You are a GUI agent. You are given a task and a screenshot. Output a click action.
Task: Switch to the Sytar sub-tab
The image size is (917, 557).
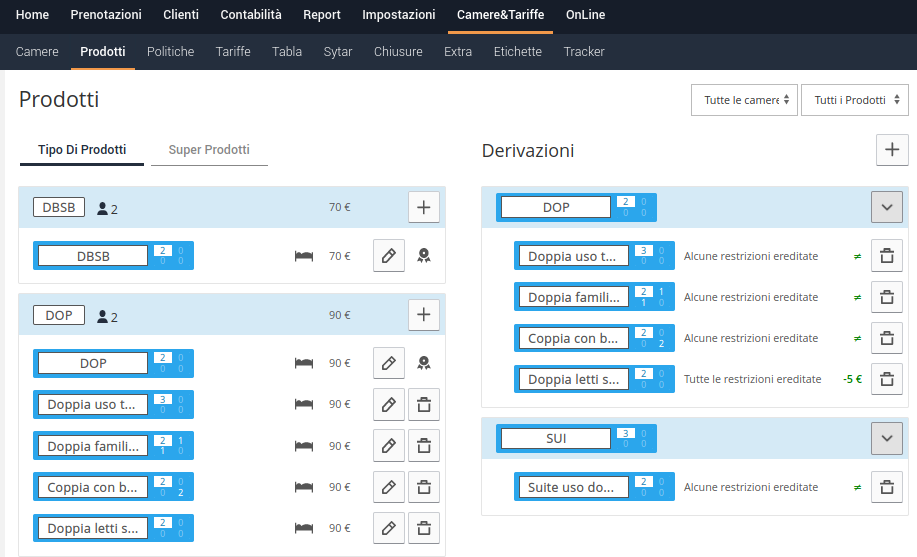(x=338, y=51)
